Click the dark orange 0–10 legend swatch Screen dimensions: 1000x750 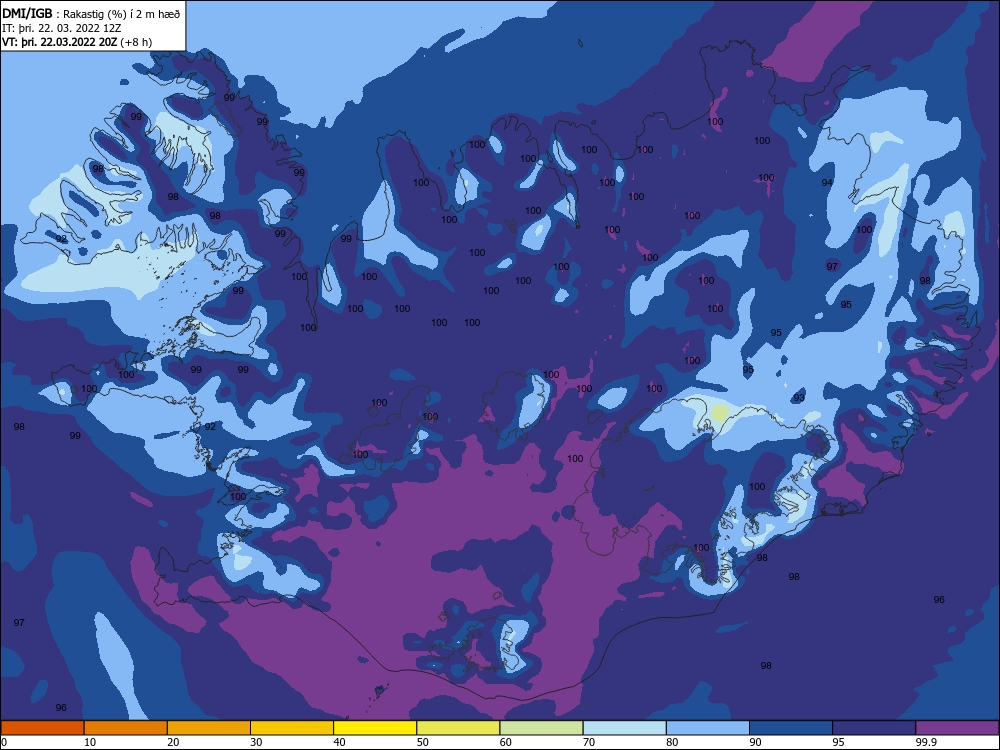(42, 728)
